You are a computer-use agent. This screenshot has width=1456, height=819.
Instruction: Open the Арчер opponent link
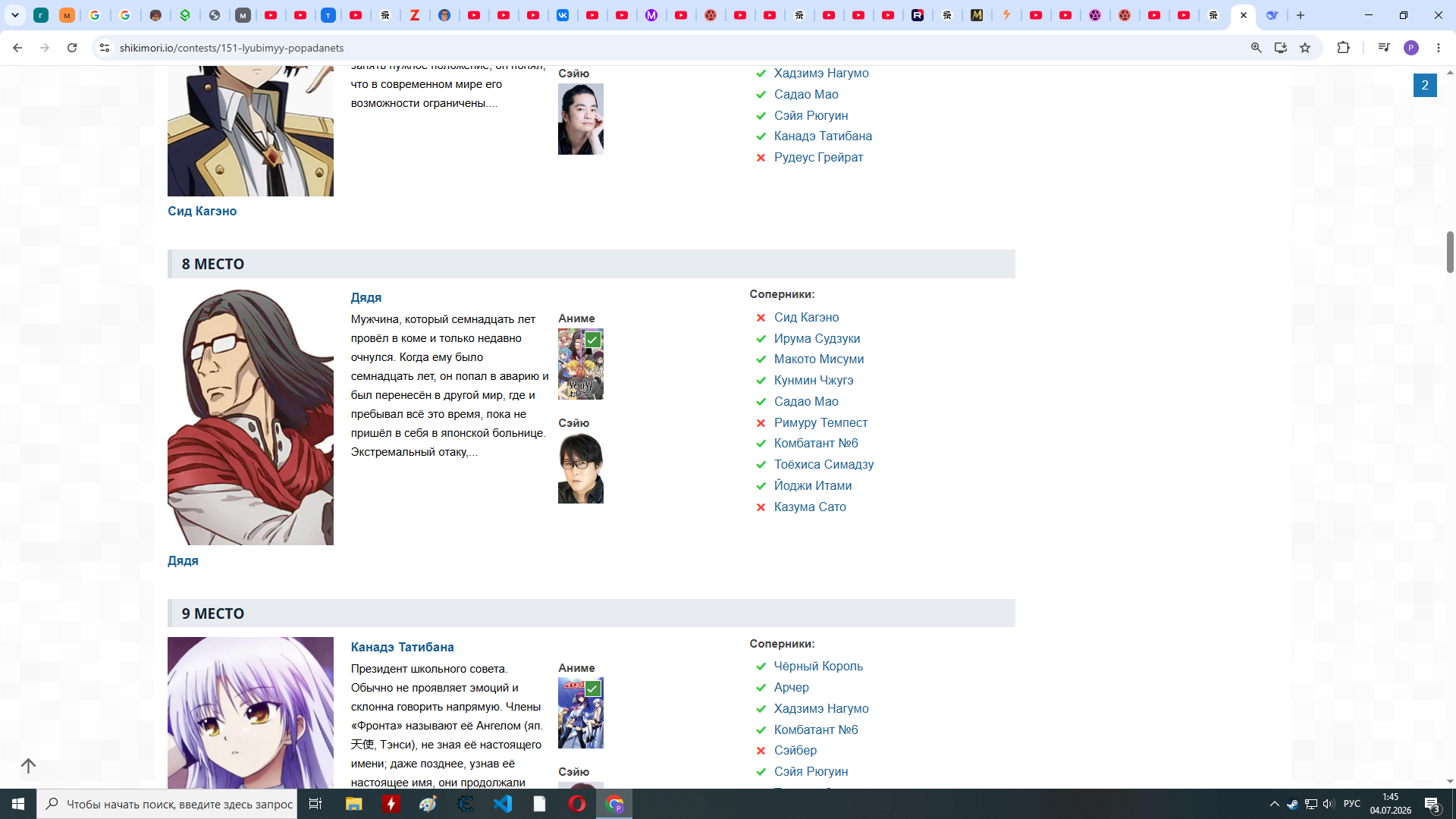pos(791,687)
